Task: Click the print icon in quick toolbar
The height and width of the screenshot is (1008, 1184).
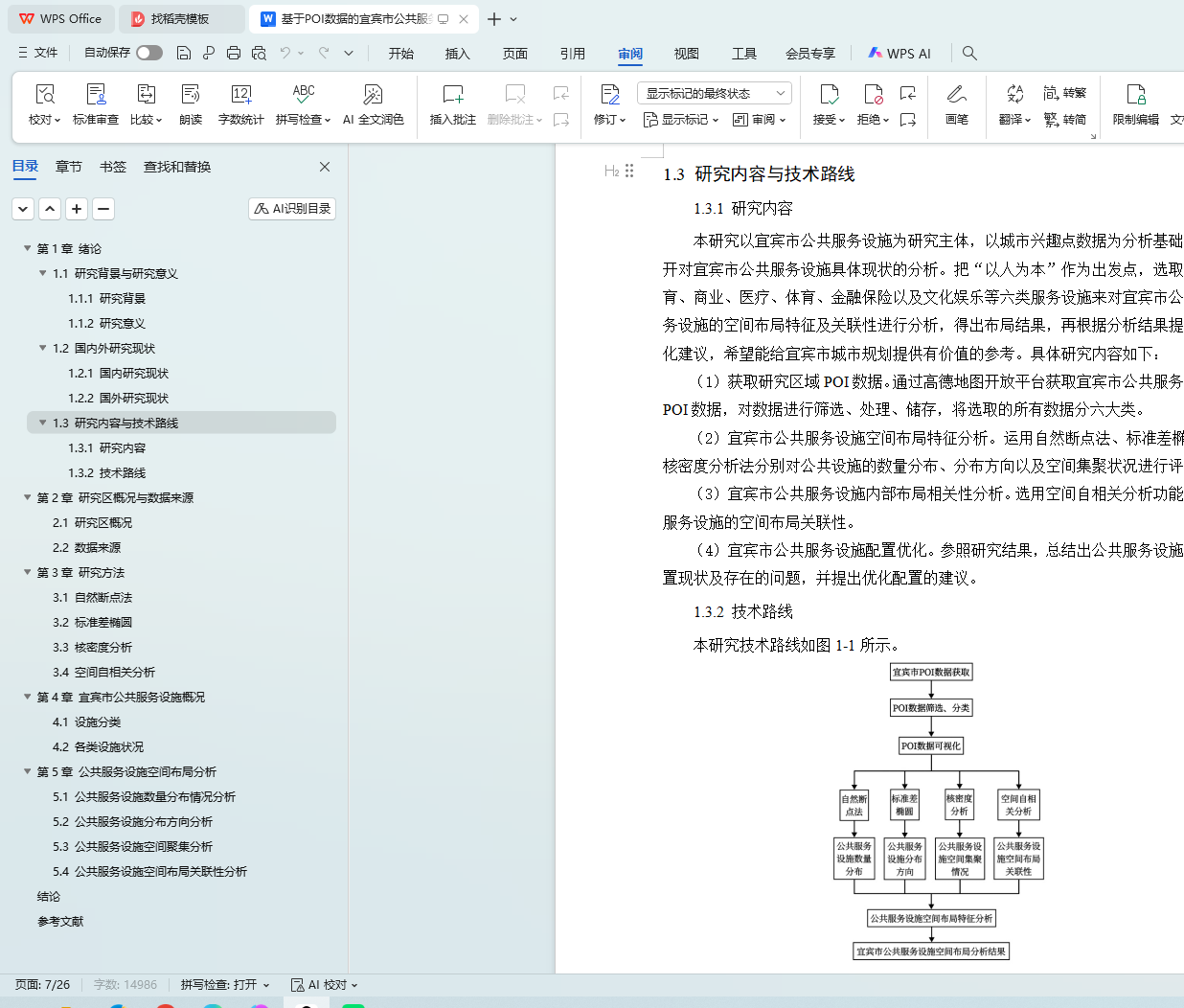Action: pos(234,53)
